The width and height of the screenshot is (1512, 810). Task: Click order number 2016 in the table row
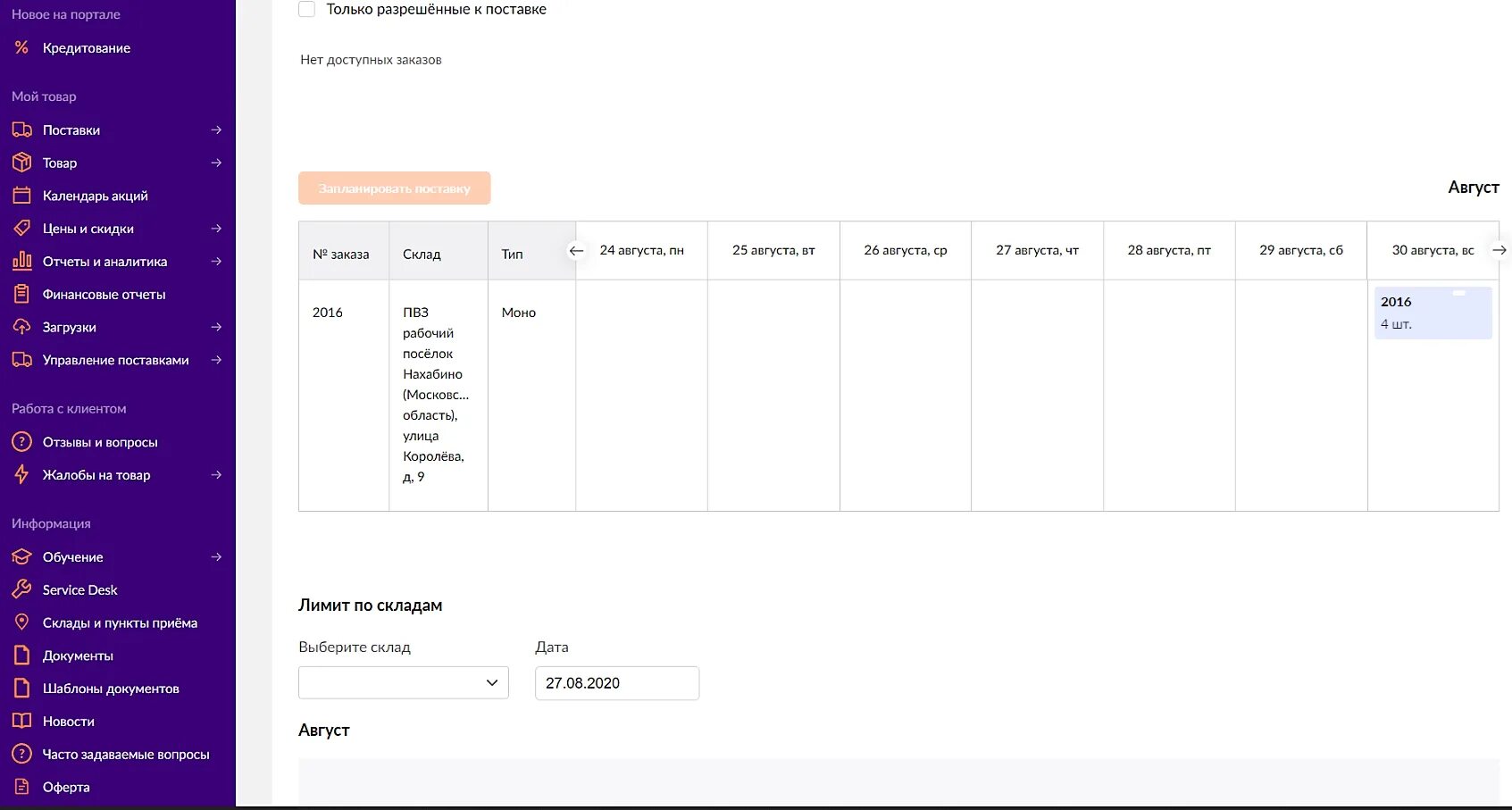pos(328,312)
